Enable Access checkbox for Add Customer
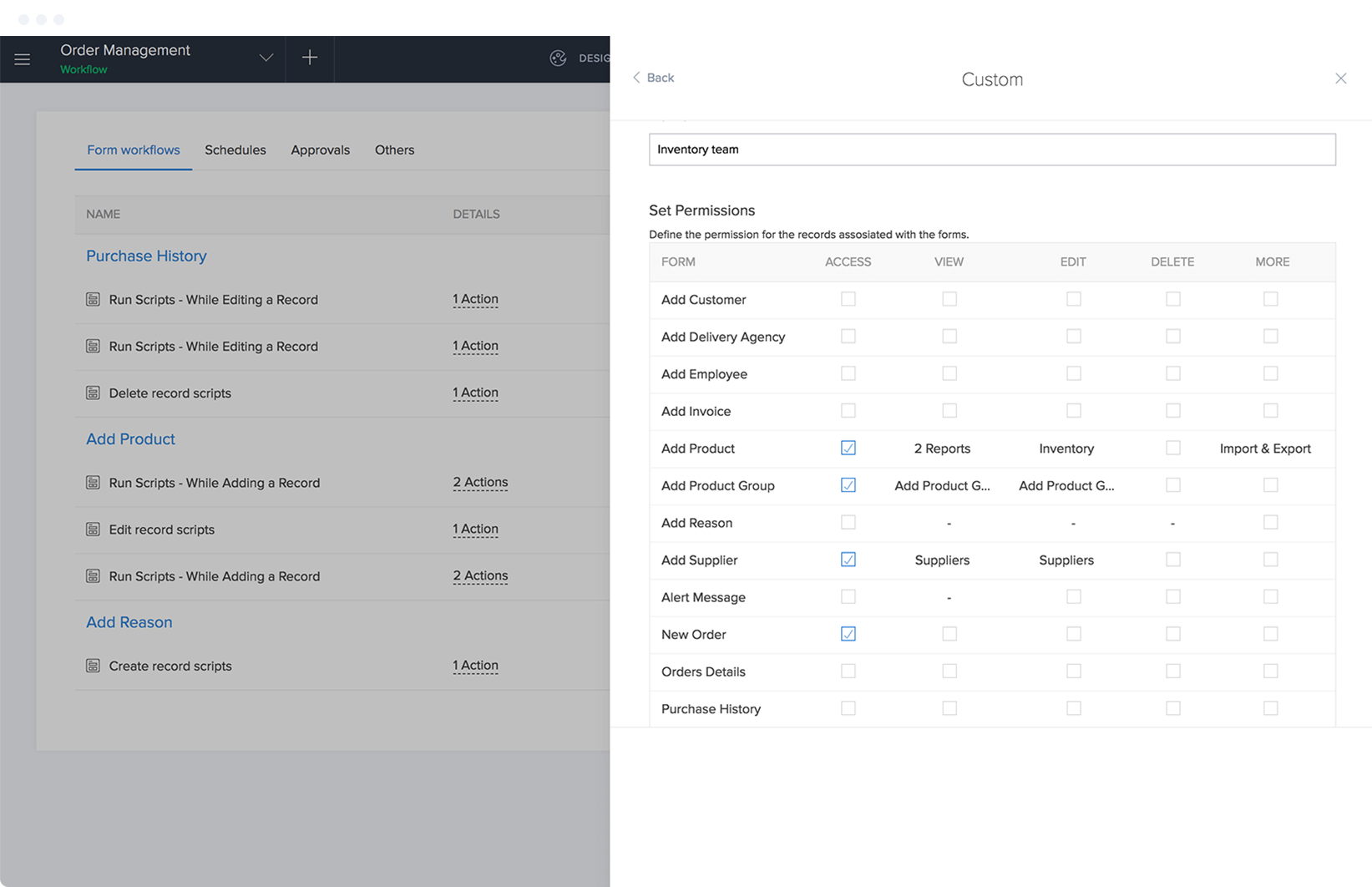Viewport: 1372px width, 887px height. click(848, 299)
